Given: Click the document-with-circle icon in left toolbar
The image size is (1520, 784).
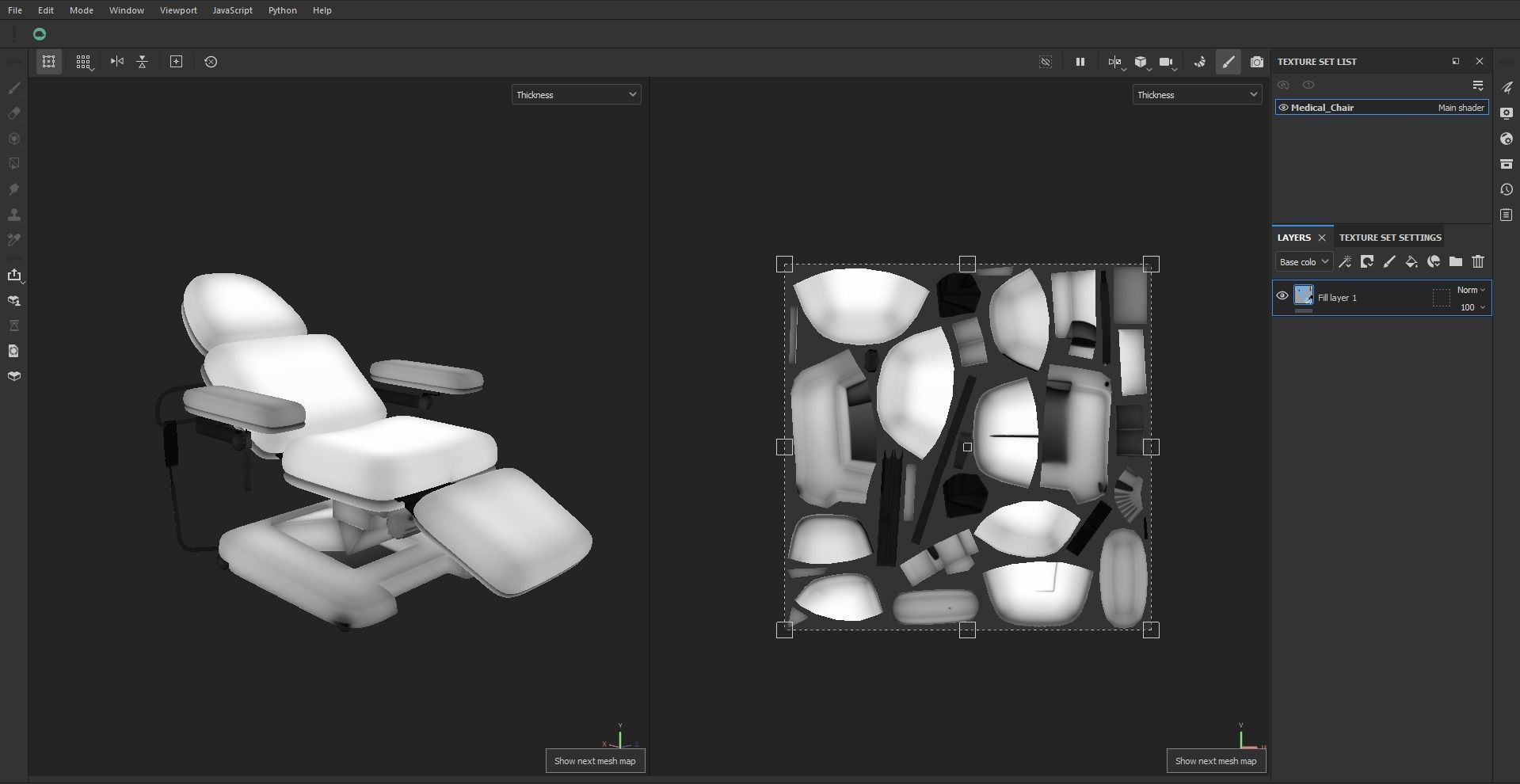Looking at the screenshot, I should click(x=14, y=351).
